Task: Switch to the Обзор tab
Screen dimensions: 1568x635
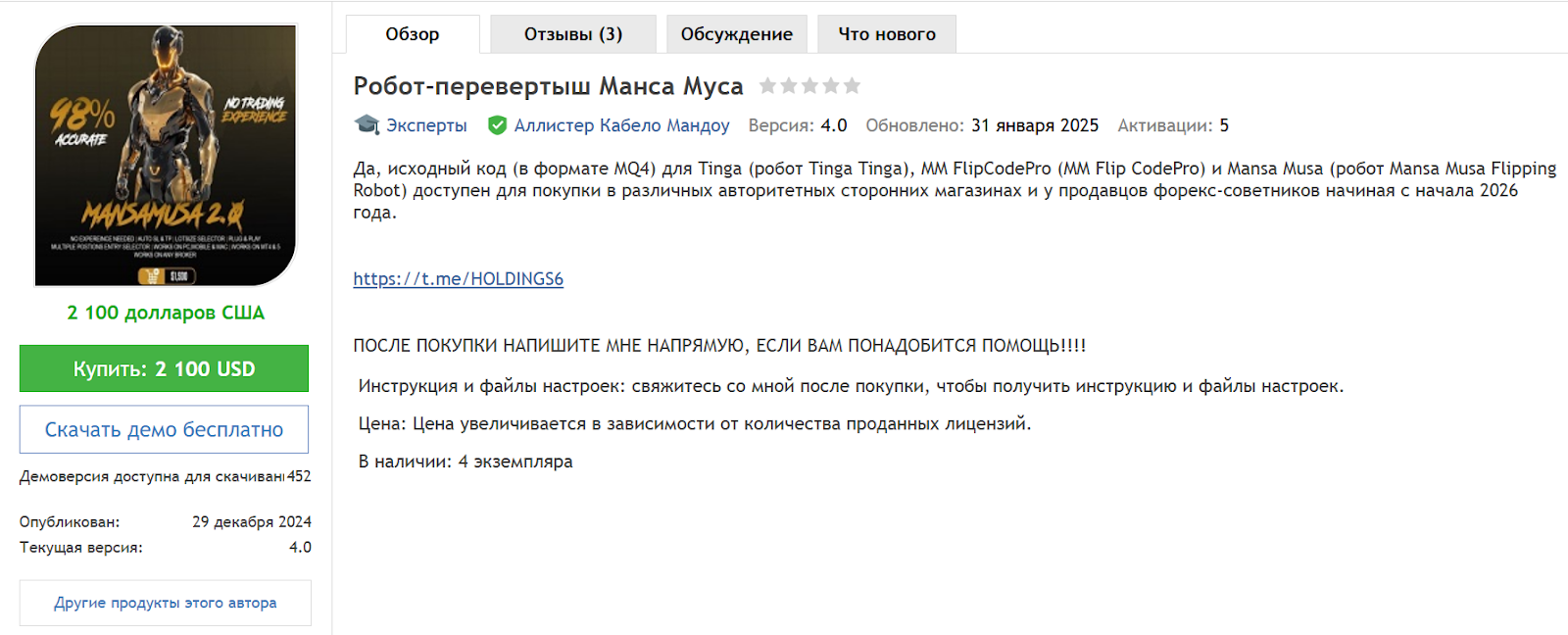Action: [x=412, y=34]
